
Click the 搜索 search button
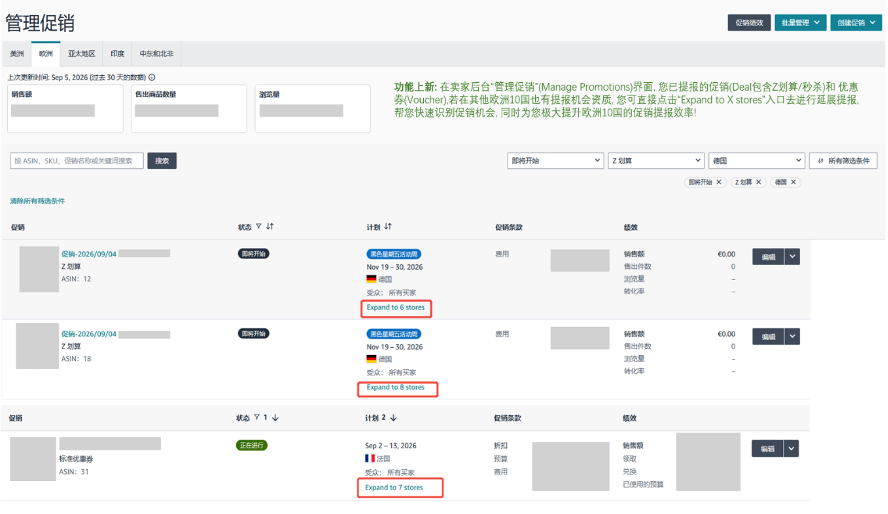[162, 161]
